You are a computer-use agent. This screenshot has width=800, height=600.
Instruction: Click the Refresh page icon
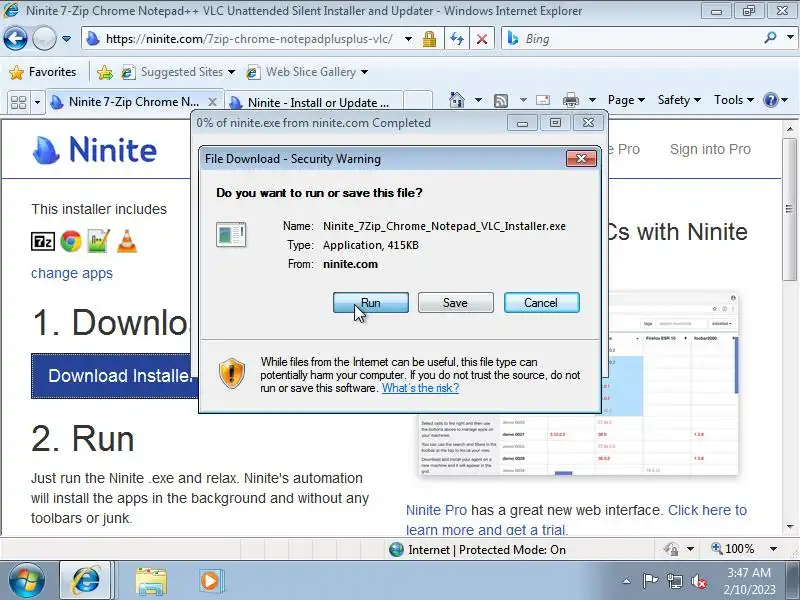point(457,39)
